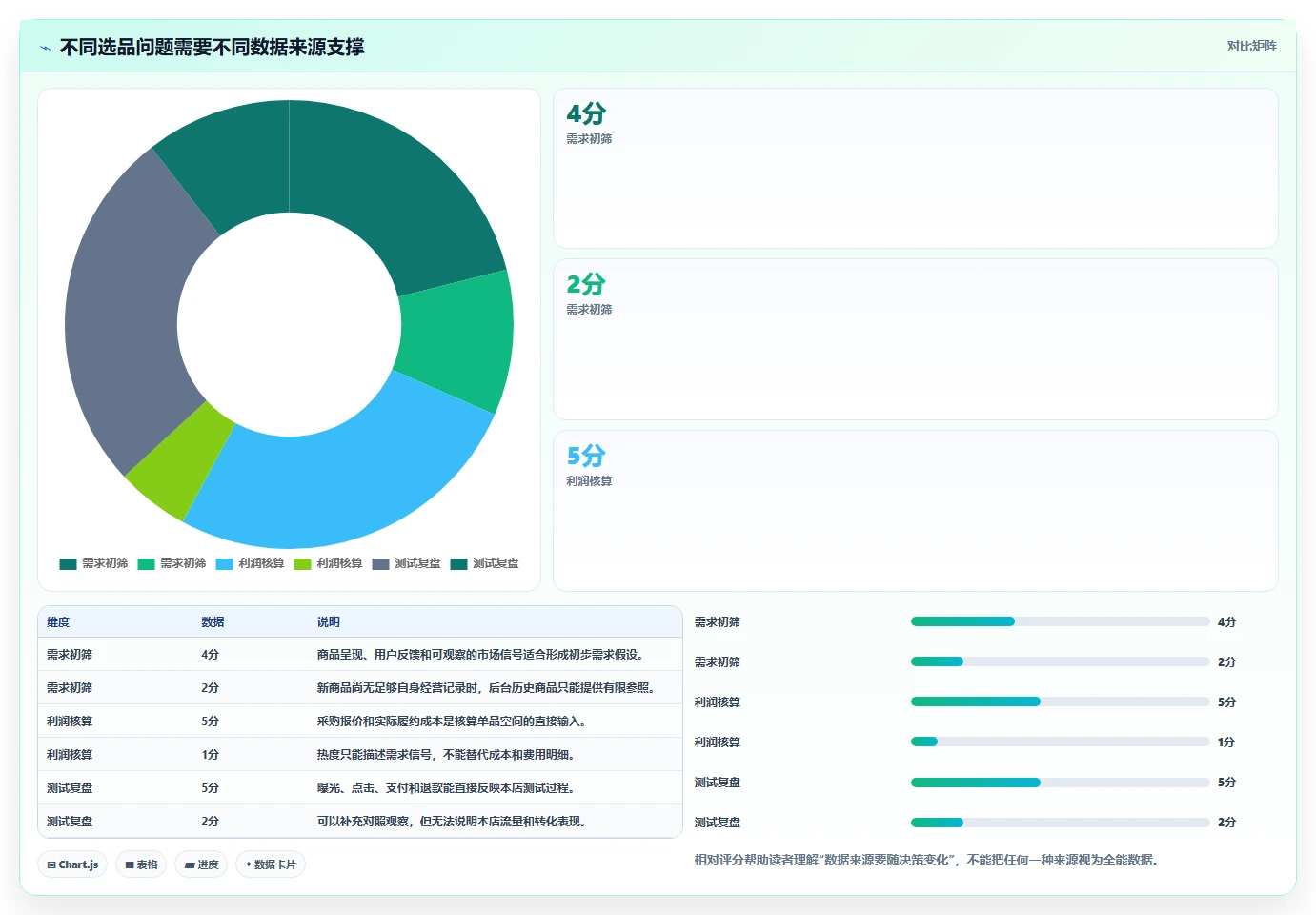1316x915 pixels.
Task: Click the progress bar showing 需求初筛 4分
Action: [x=1060, y=621]
